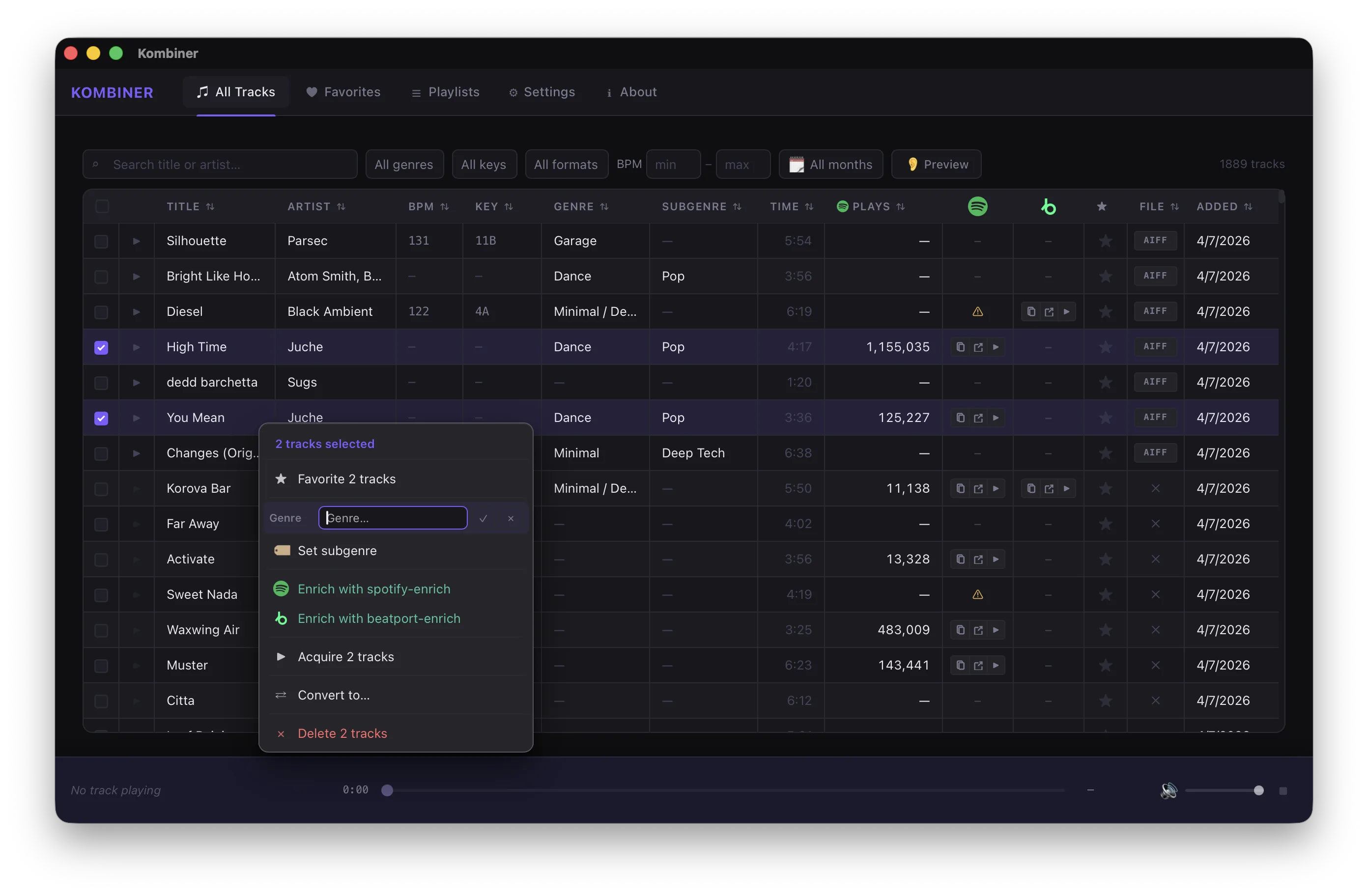Viewport: 1368px width, 896px height.
Task: Star the Korova Bar track
Action: click(x=1105, y=488)
